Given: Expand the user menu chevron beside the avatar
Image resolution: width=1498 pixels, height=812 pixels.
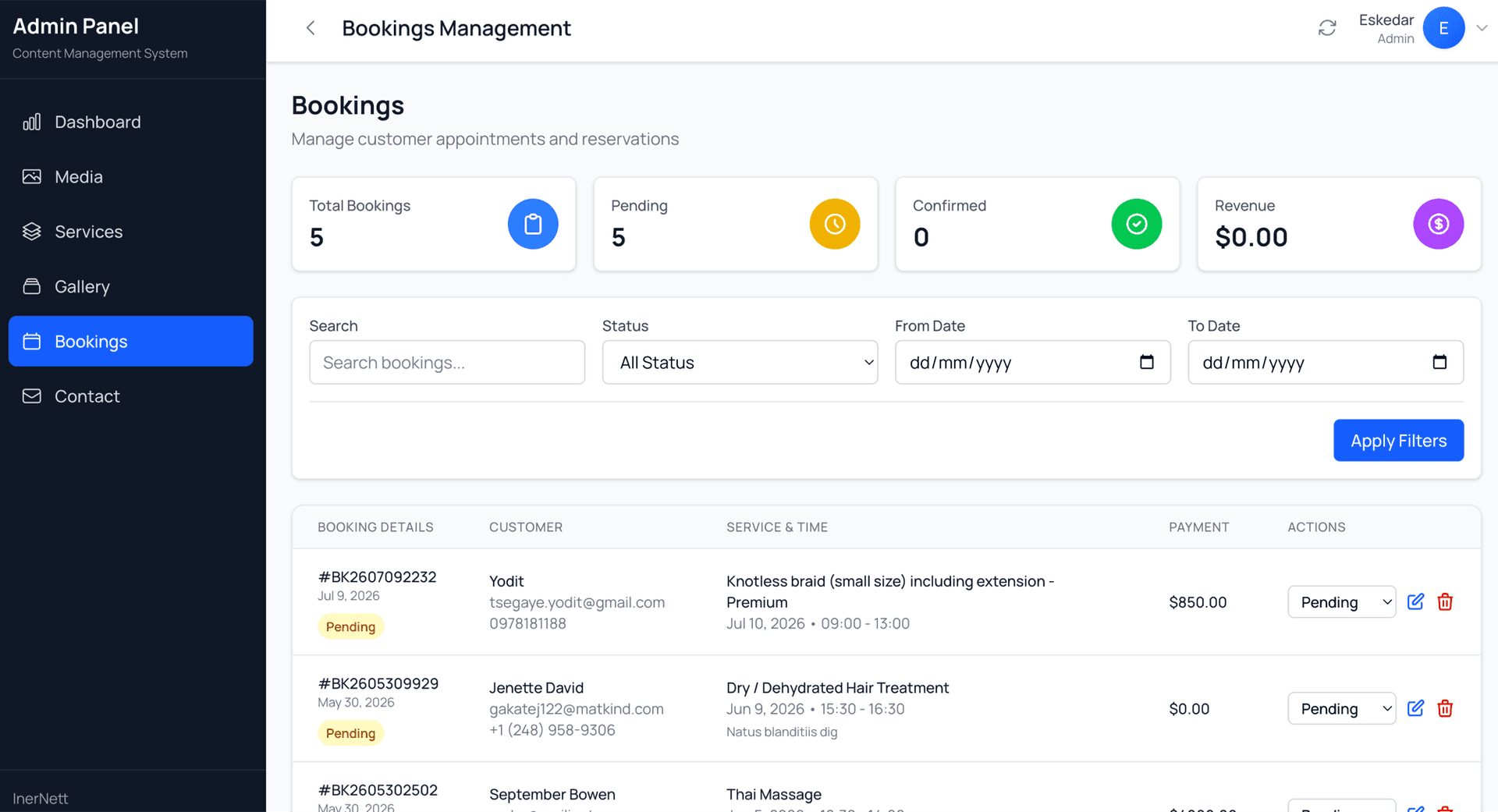Looking at the screenshot, I should pyautogui.click(x=1482, y=28).
